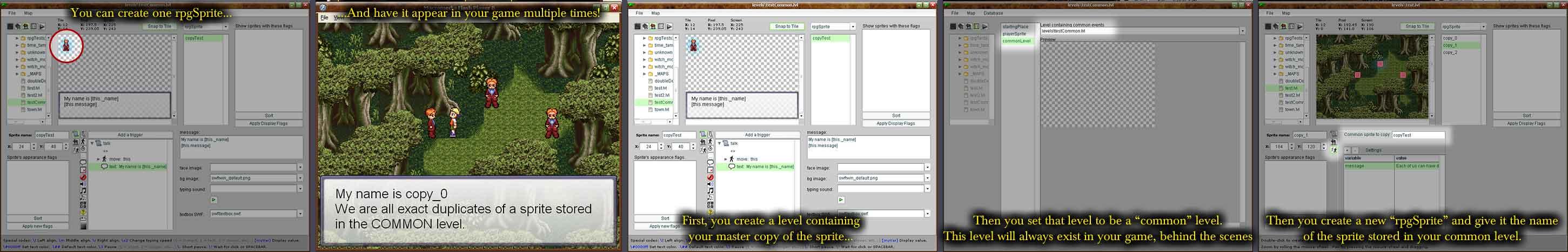1568x252 pixels.
Task: Click the black stop square in the test.lvl toolbar
Action: coord(1268,27)
